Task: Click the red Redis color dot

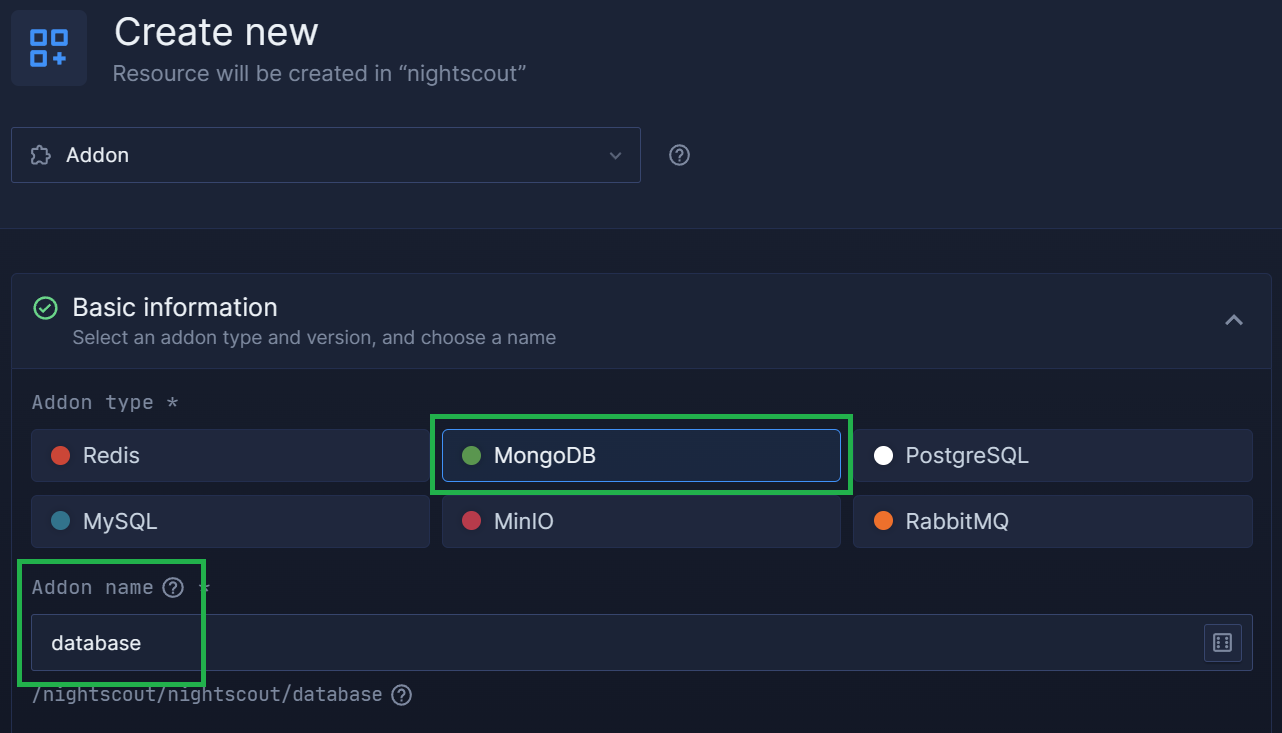Action: tap(60, 456)
